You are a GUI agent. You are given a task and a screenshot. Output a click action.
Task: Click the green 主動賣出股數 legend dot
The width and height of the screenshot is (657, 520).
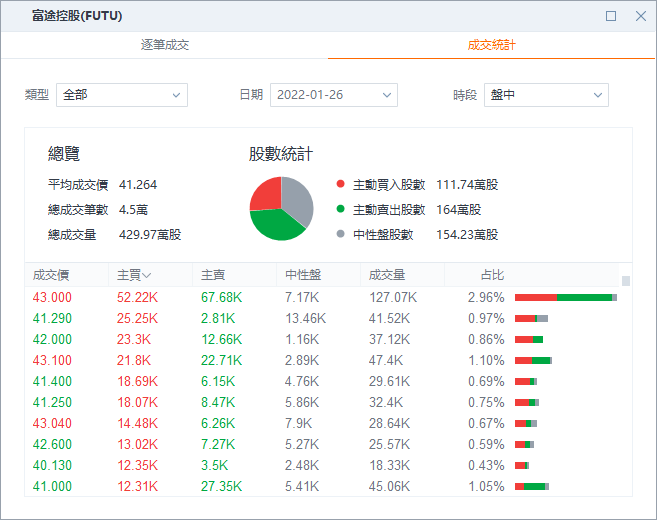pos(341,209)
